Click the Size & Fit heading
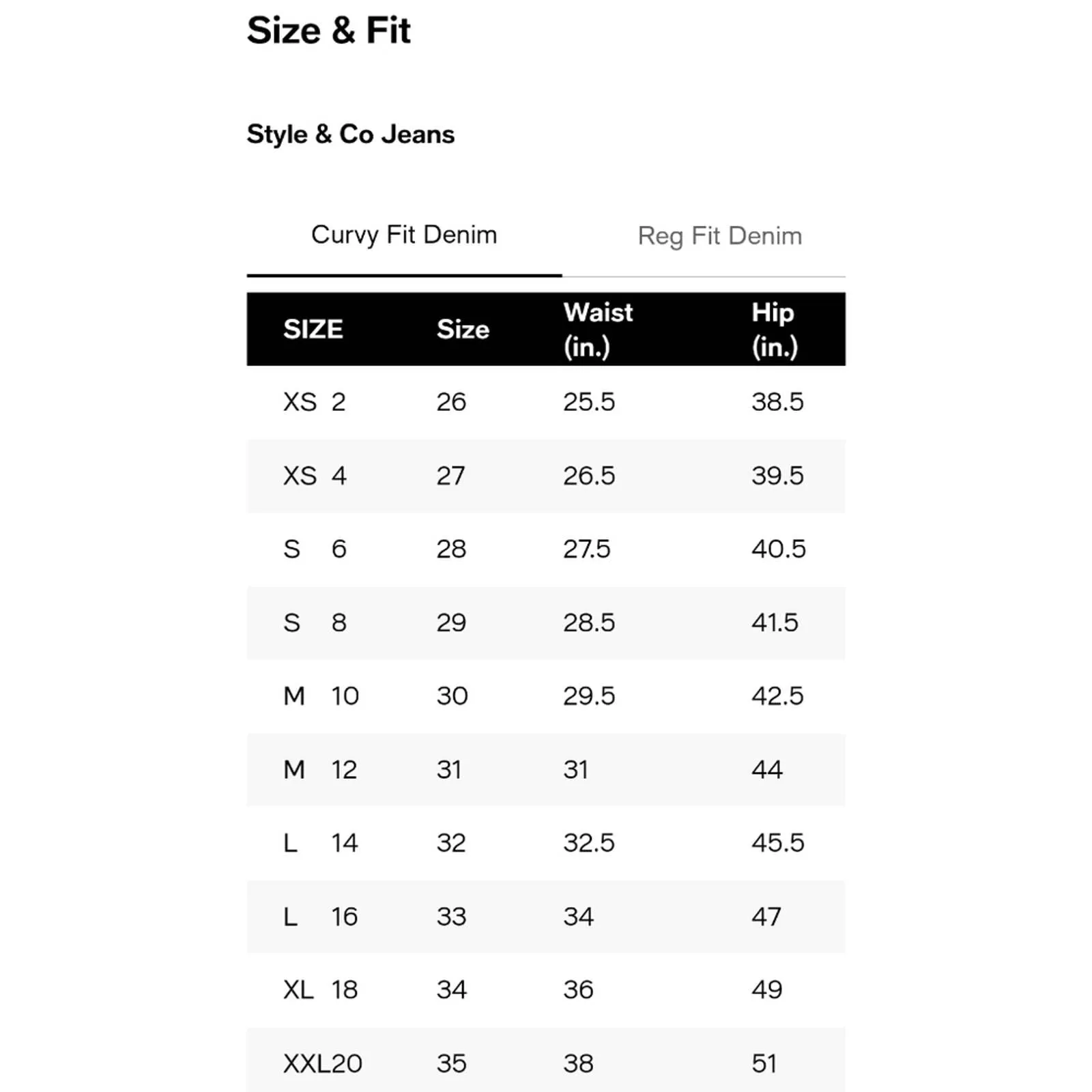The width and height of the screenshot is (1092, 1092). pyautogui.click(x=328, y=31)
